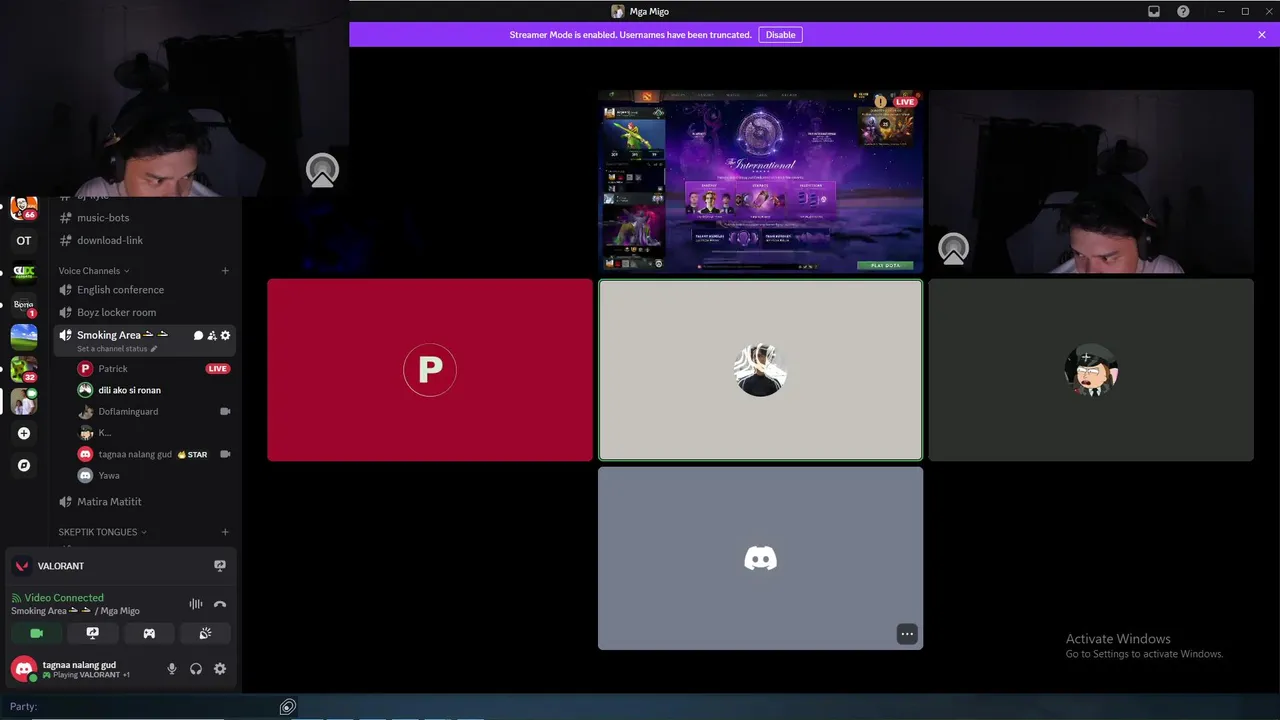Create channel in Voice Channels category

[225, 271]
